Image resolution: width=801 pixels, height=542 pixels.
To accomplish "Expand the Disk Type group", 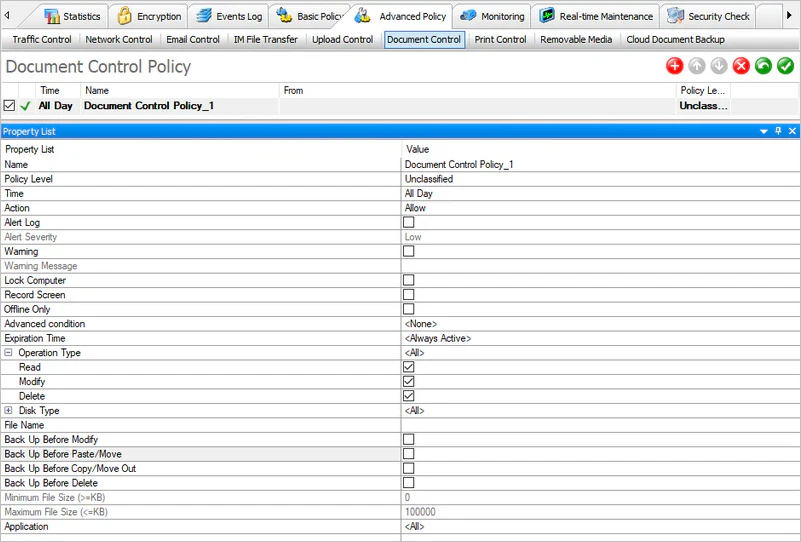I will (x=8, y=410).
